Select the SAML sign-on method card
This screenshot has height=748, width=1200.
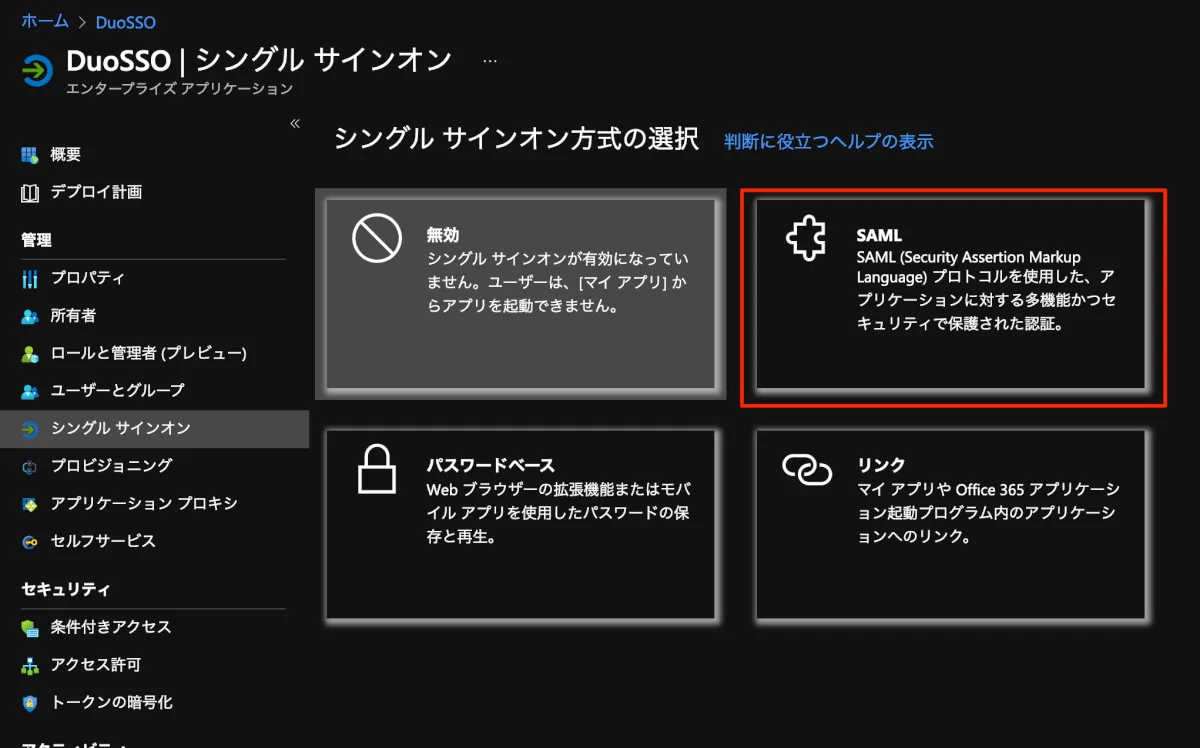click(x=950, y=293)
